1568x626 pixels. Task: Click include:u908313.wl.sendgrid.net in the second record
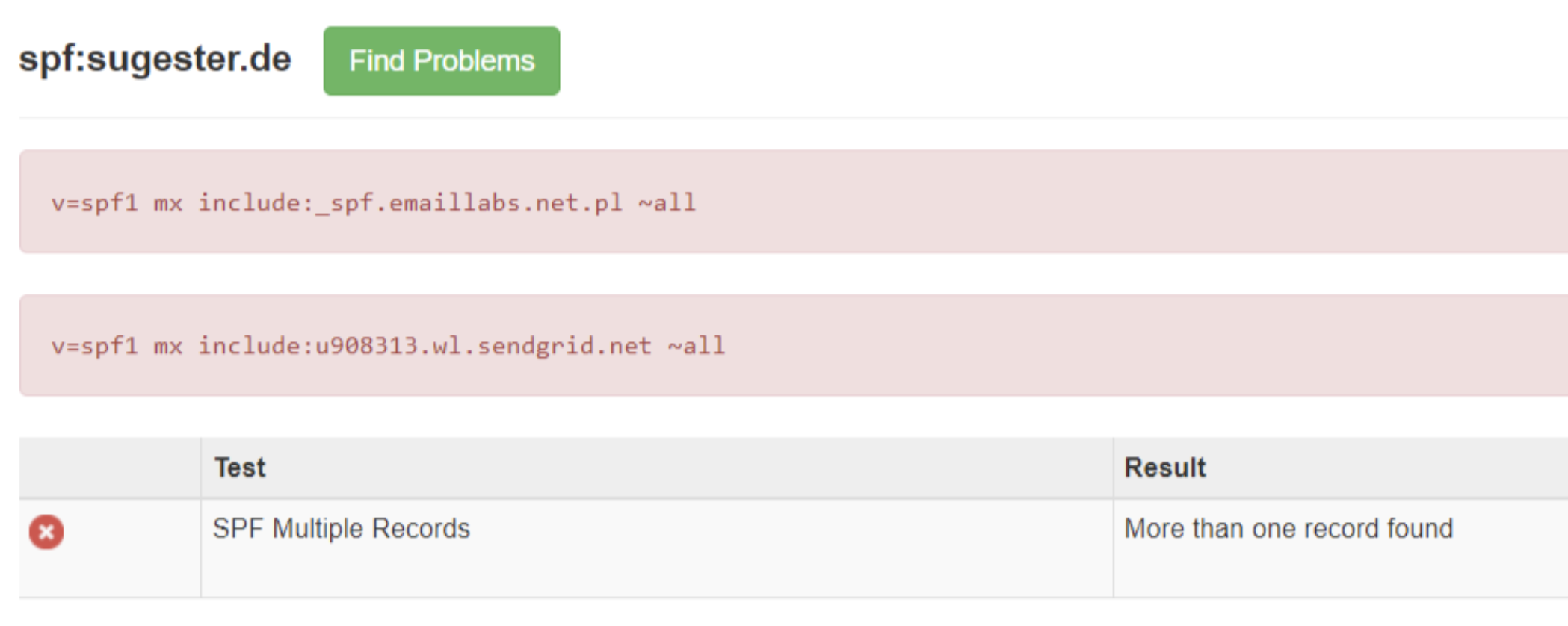pyautogui.click(x=424, y=346)
